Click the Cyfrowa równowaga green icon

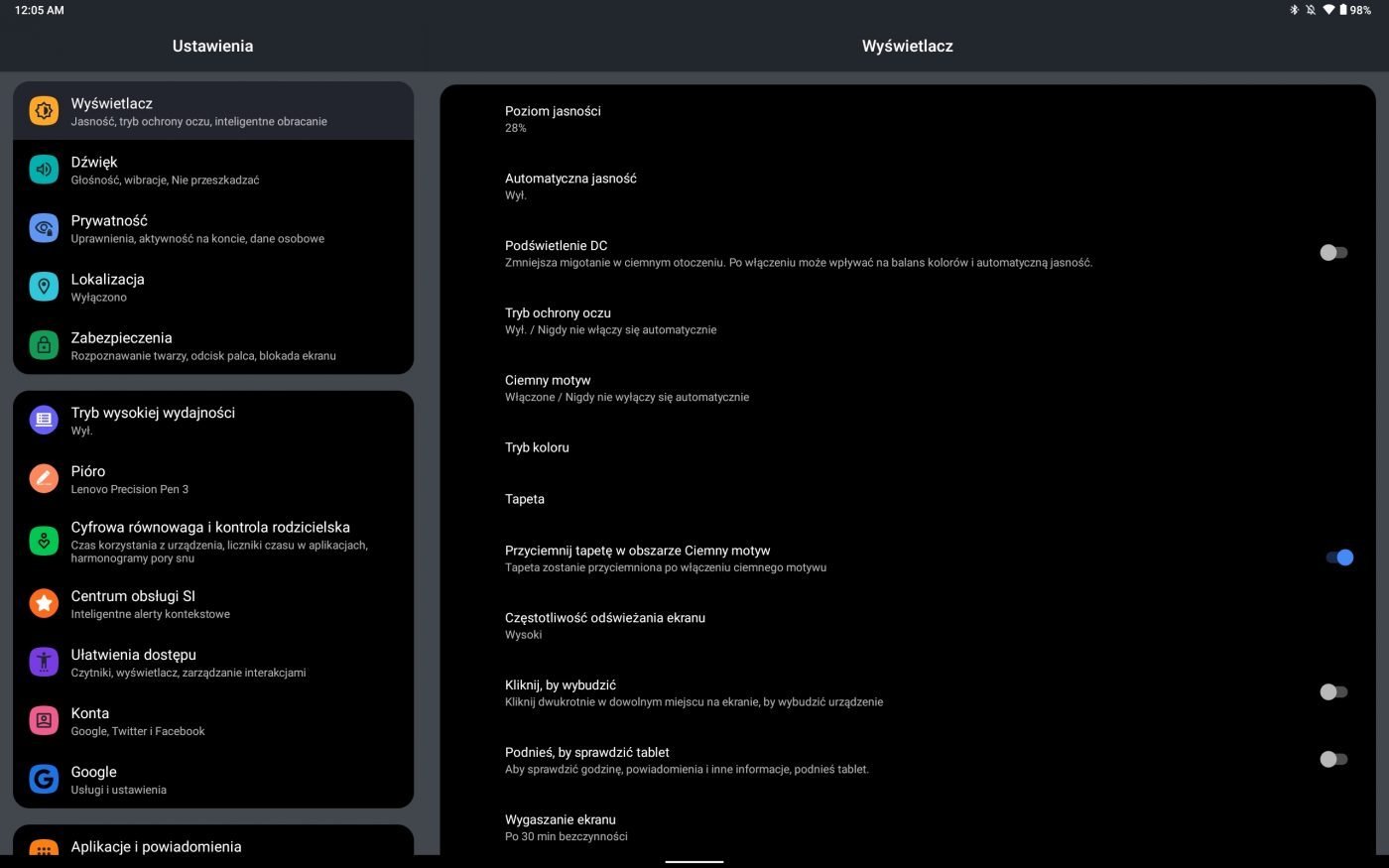44,541
